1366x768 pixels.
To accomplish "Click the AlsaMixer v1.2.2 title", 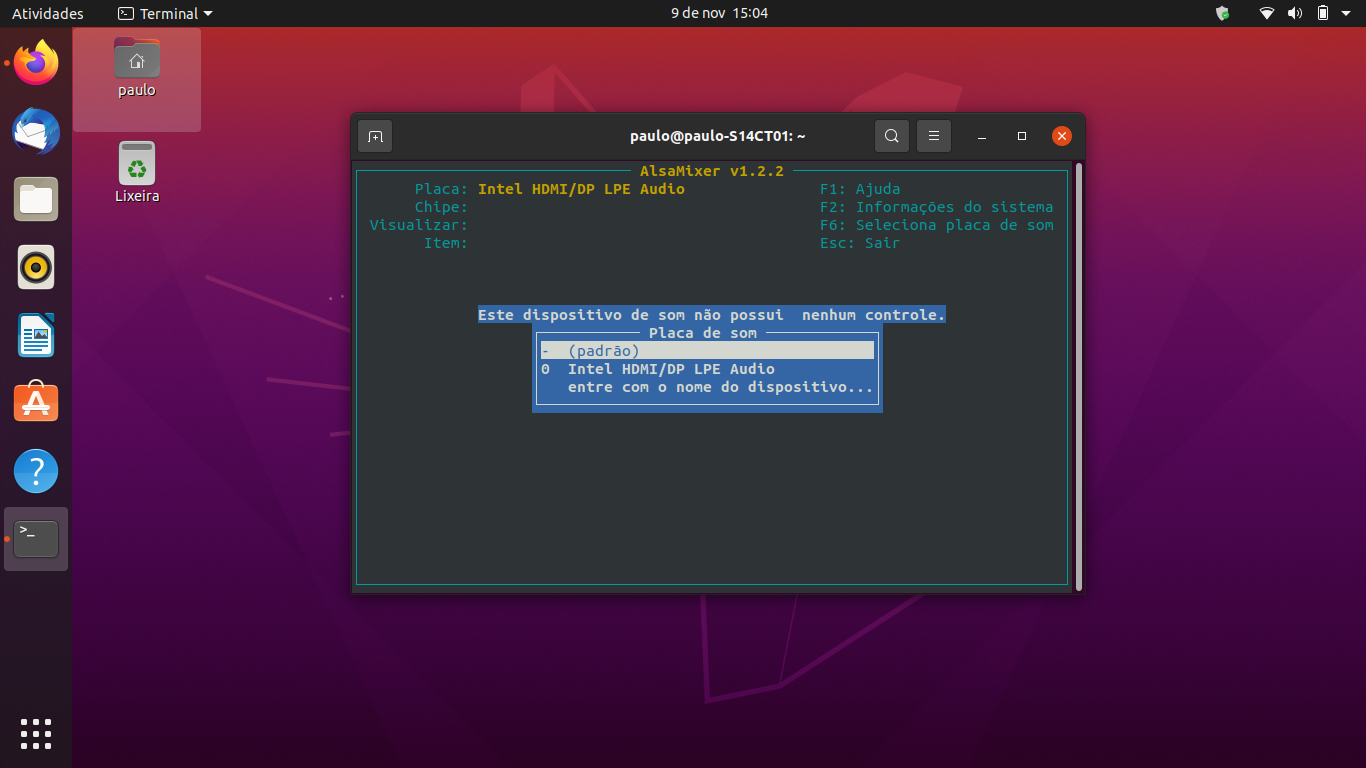I will click(x=711, y=171).
